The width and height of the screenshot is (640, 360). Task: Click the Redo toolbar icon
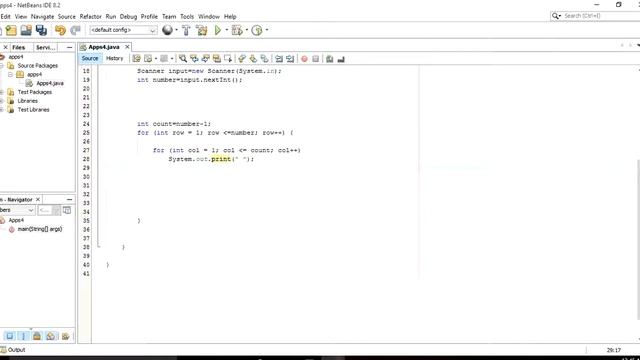(75, 30)
